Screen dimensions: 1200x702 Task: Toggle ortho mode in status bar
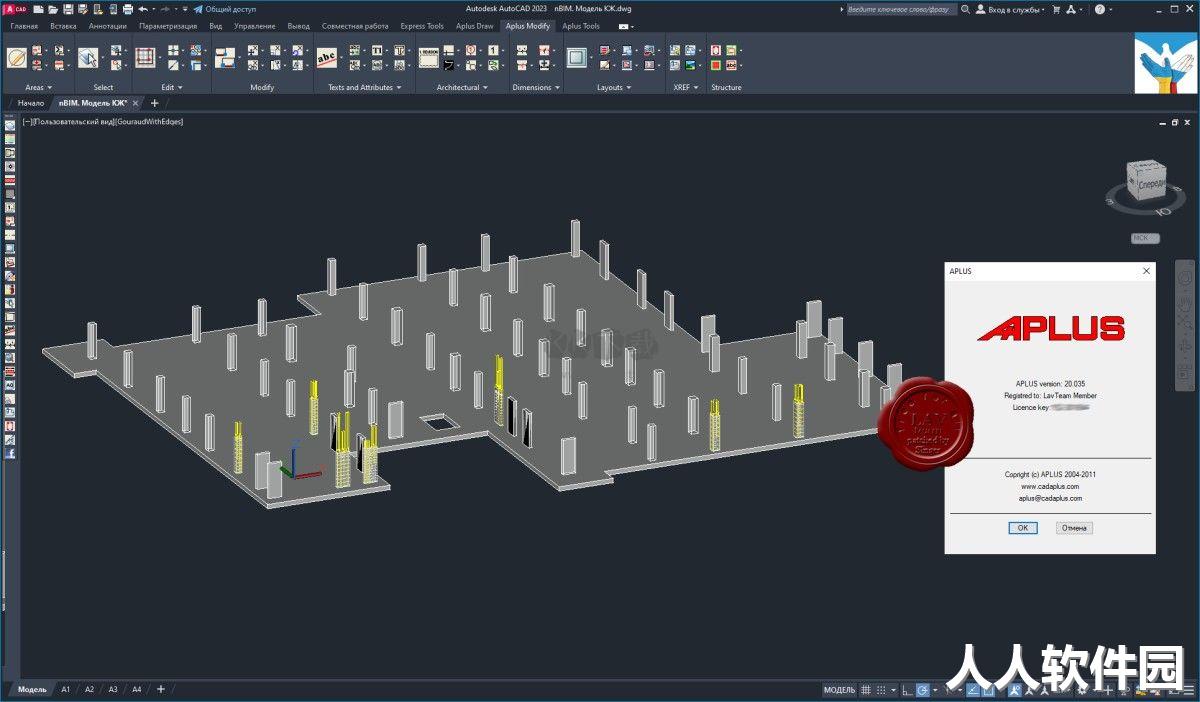[907, 689]
